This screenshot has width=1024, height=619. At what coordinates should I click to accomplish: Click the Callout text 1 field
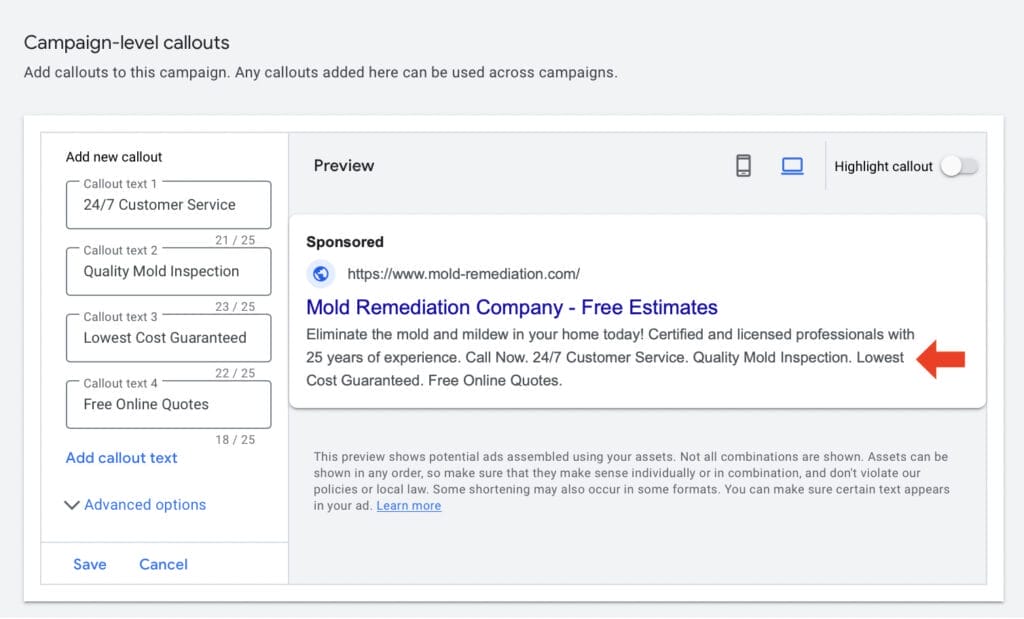(x=168, y=204)
